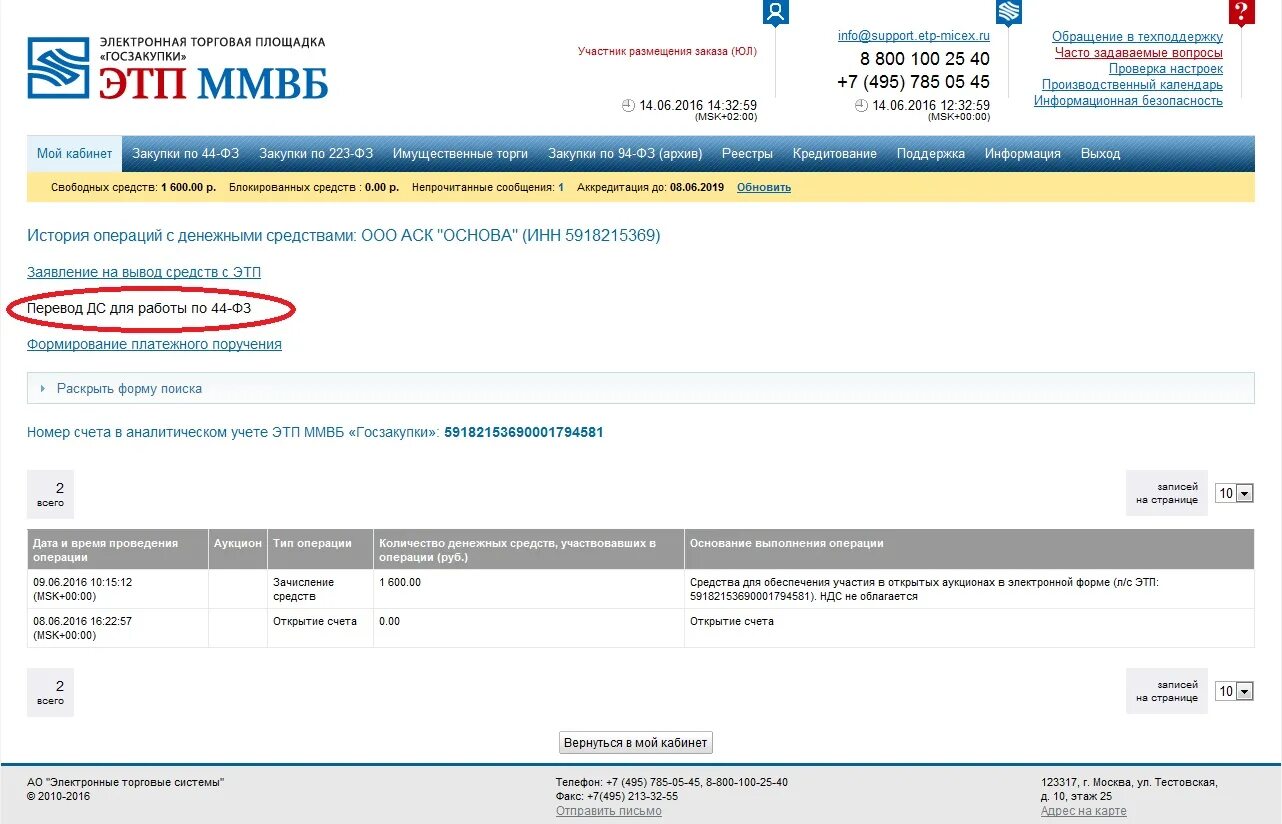Open Обращение в техподдержку link
The image size is (1282, 824).
[x=1137, y=37]
